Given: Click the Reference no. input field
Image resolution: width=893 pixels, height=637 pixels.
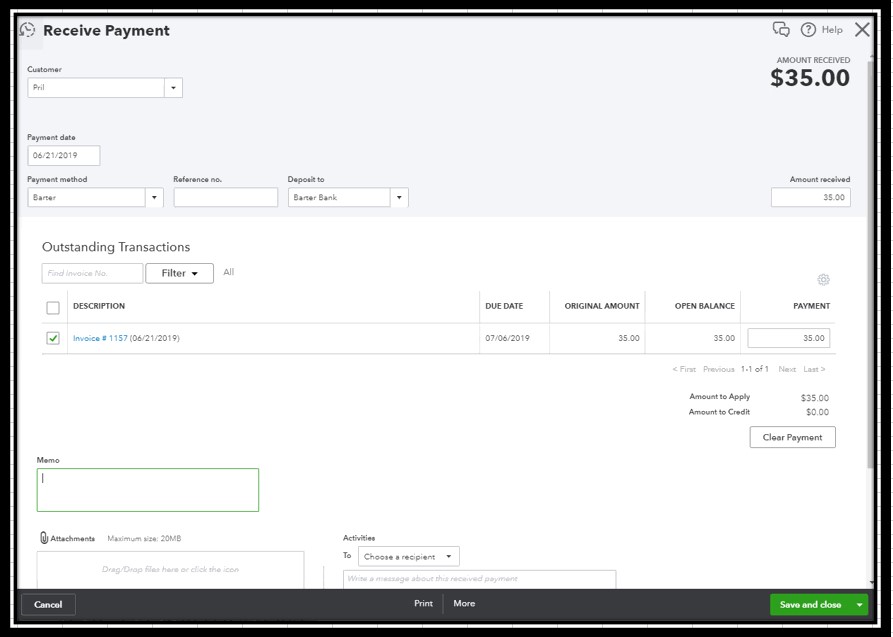Looking at the screenshot, I should 225,198.
